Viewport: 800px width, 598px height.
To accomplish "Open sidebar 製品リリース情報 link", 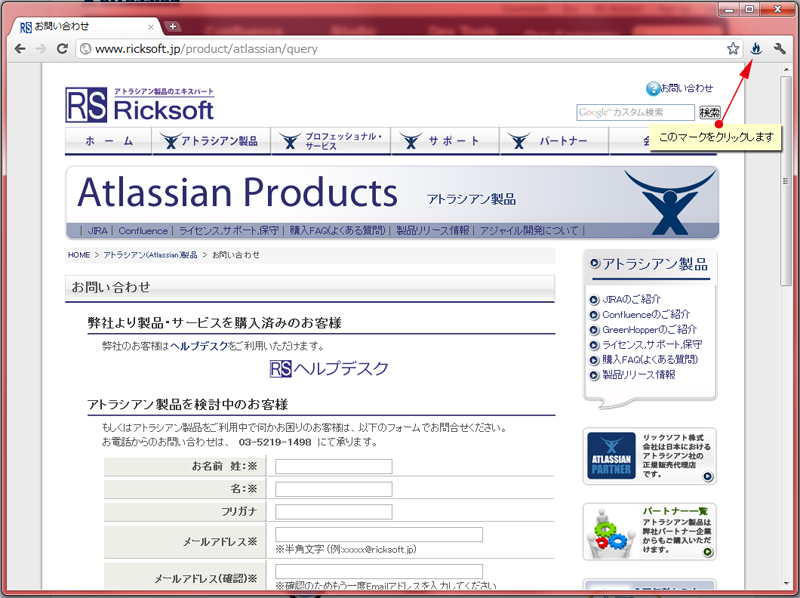I will [x=639, y=375].
